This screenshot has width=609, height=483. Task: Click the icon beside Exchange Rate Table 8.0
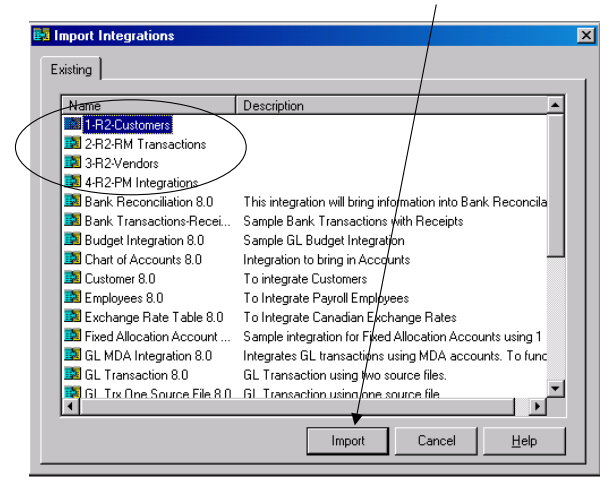pos(73,316)
